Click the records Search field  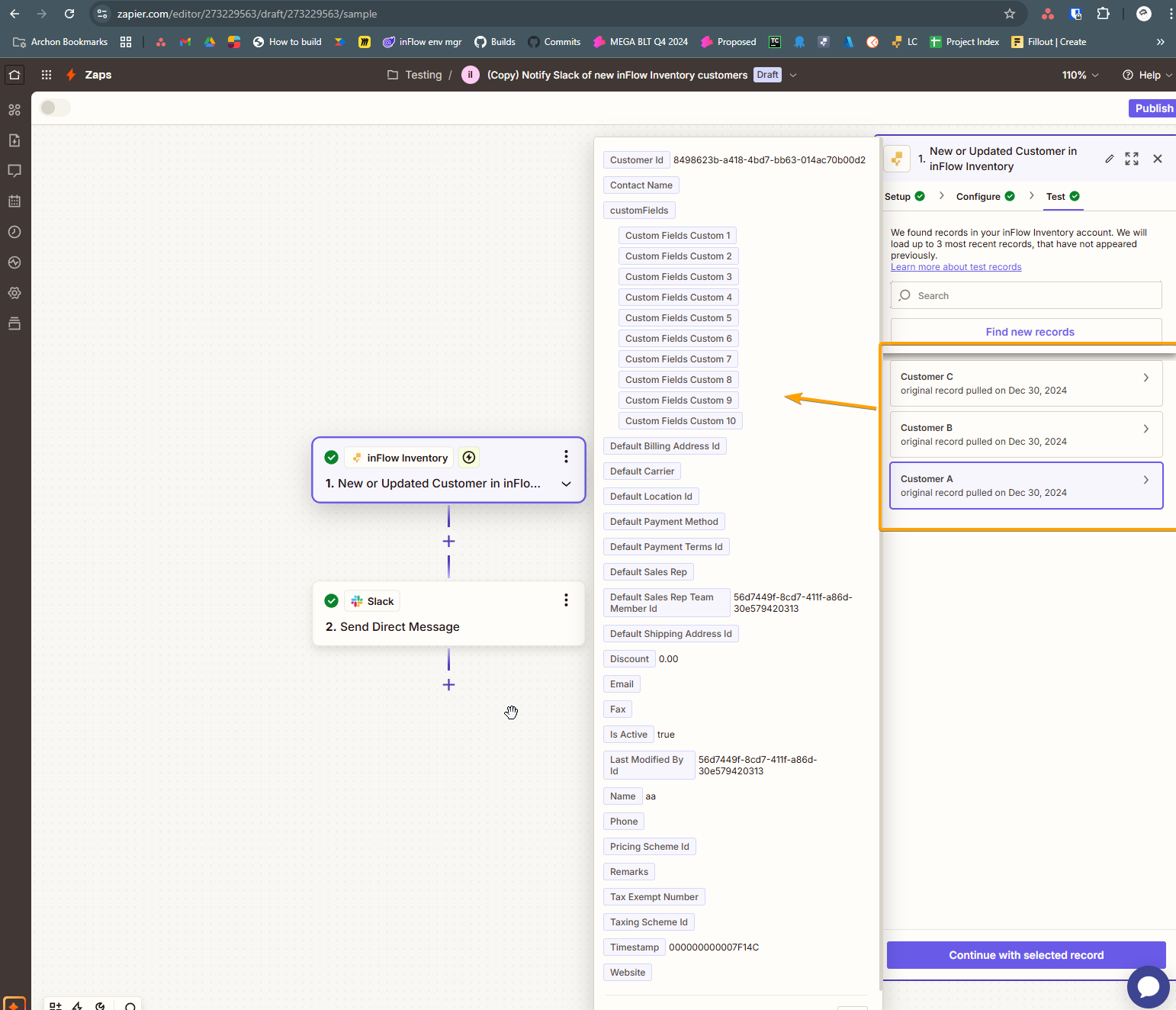tap(1027, 295)
